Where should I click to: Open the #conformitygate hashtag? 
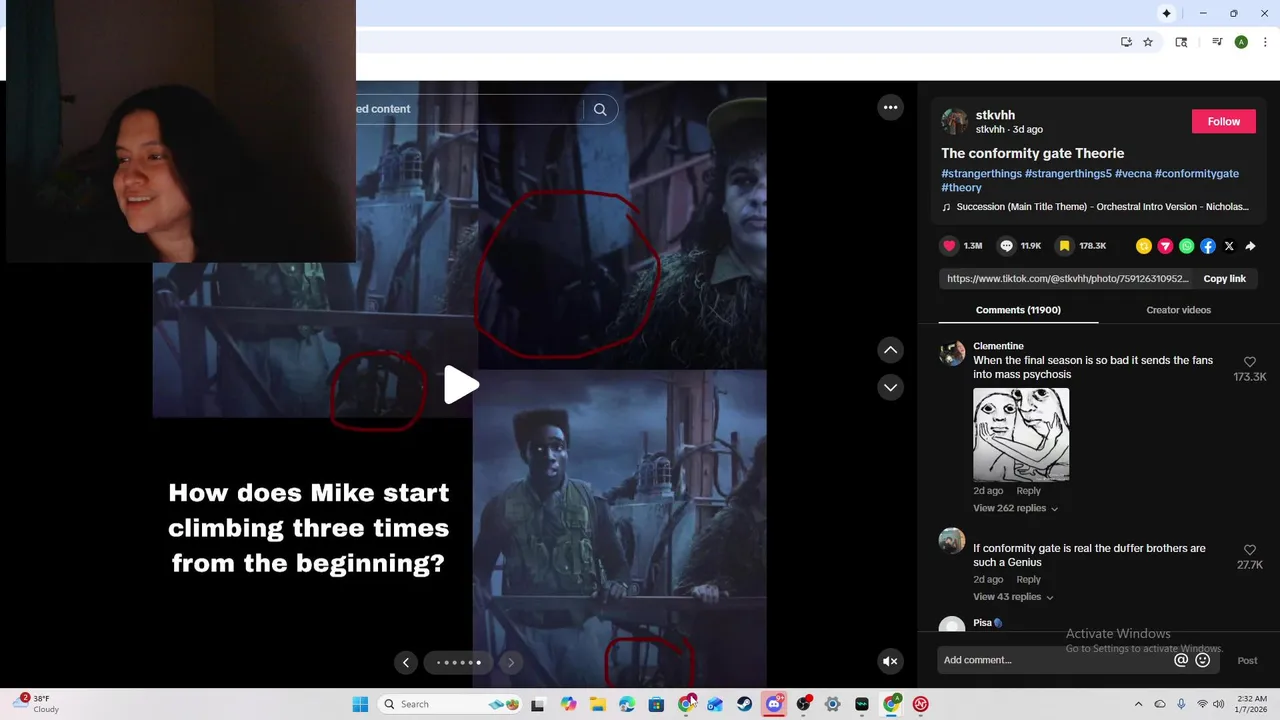coord(1196,173)
